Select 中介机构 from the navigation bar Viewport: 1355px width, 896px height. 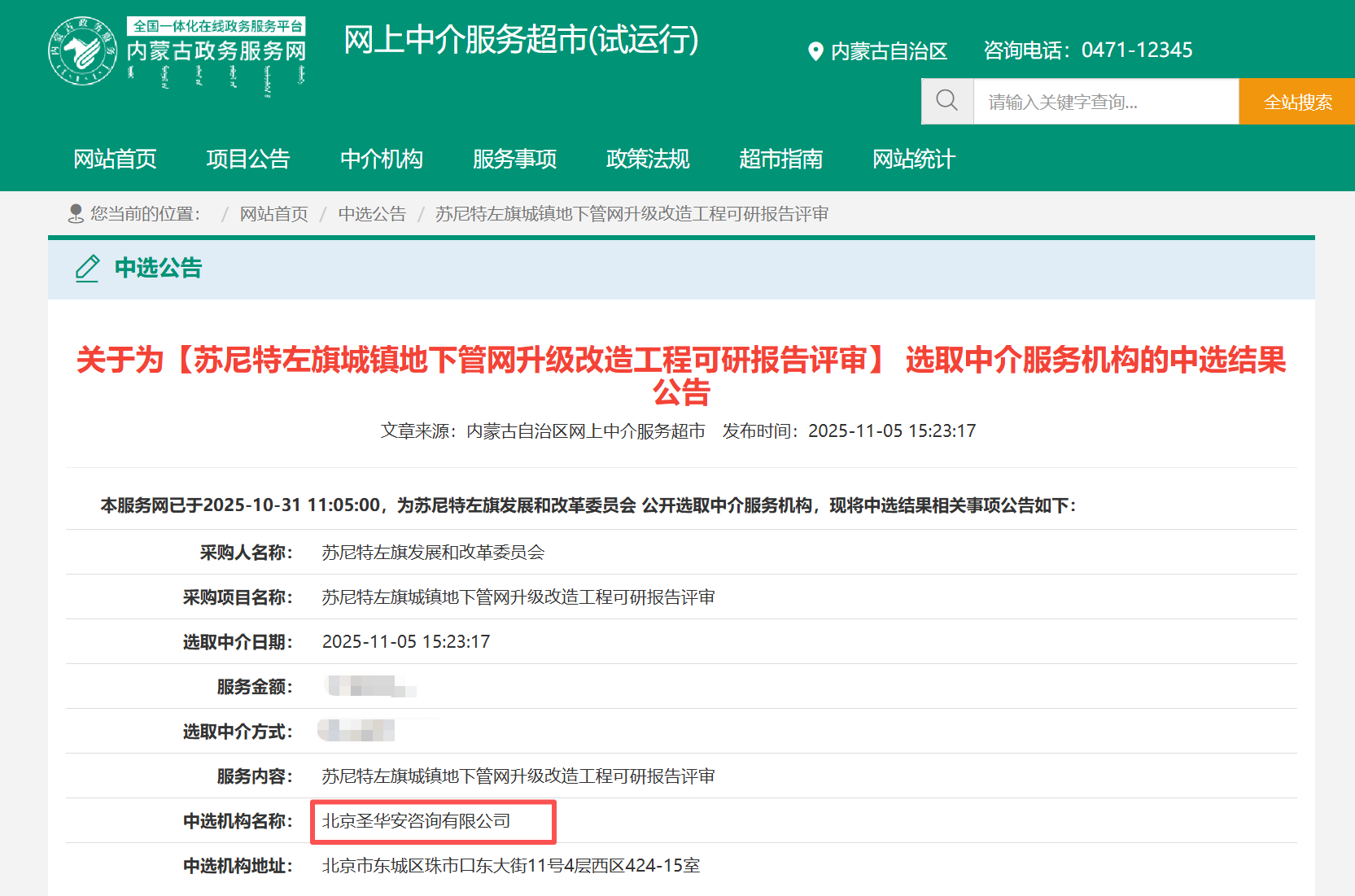(x=382, y=160)
